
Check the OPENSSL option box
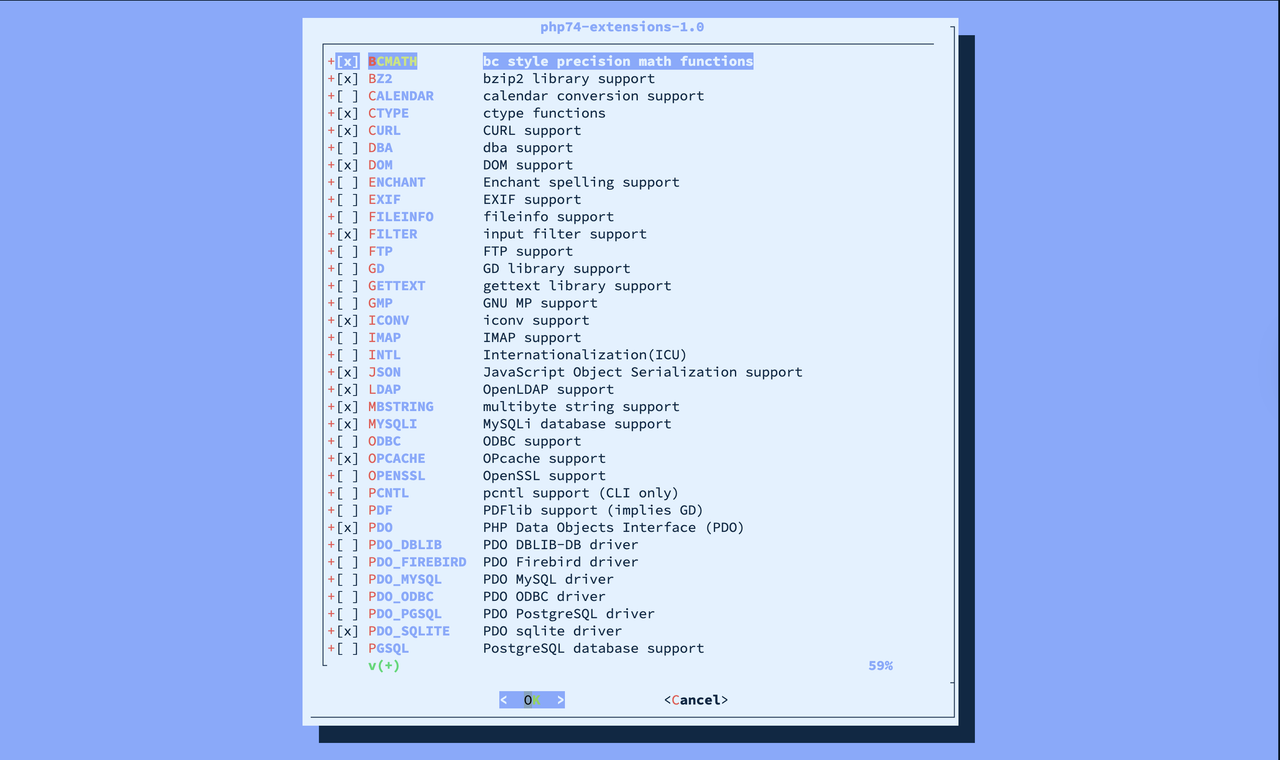(x=347, y=476)
